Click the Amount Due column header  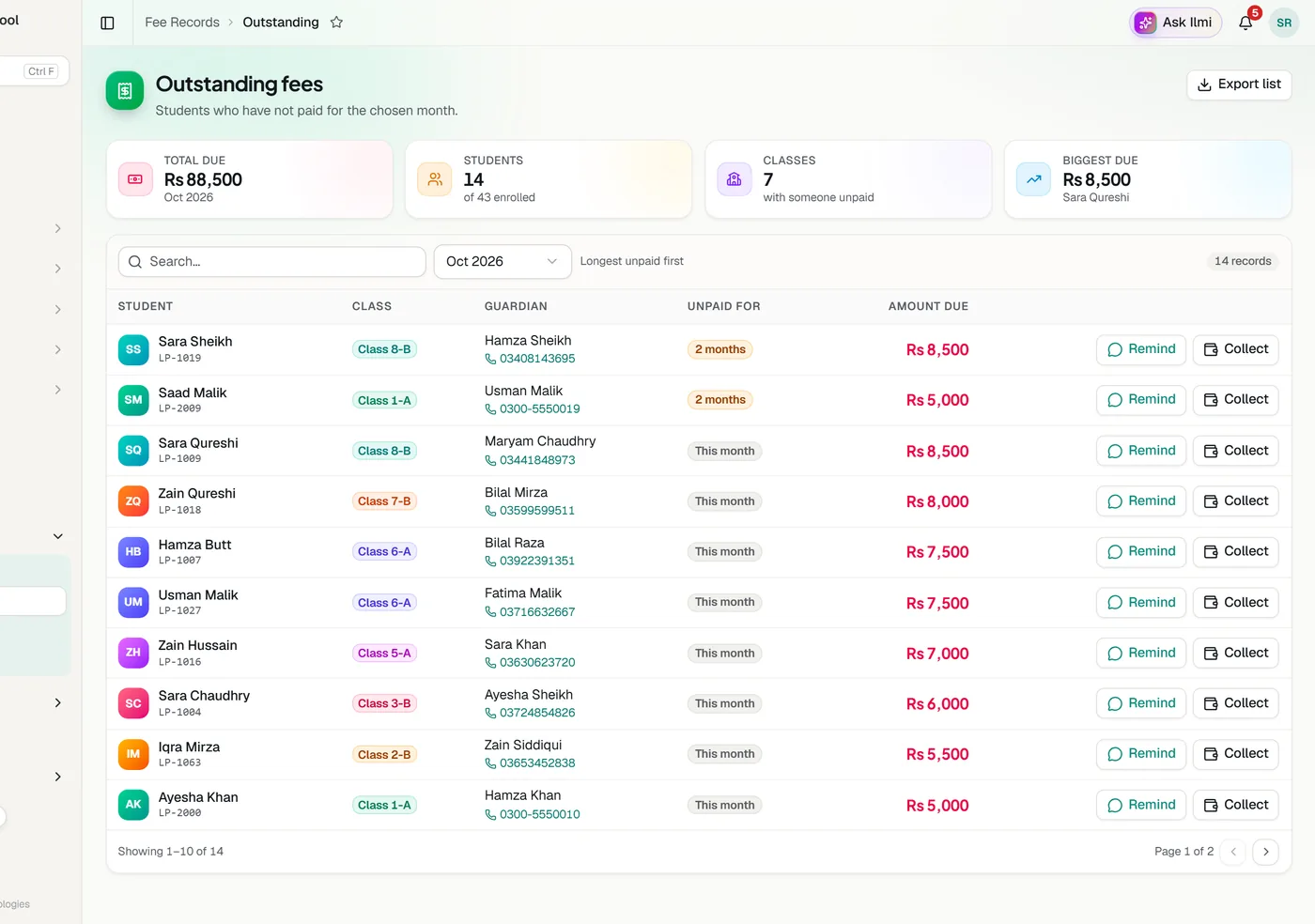pyautogui.click(x=928, y=306)
